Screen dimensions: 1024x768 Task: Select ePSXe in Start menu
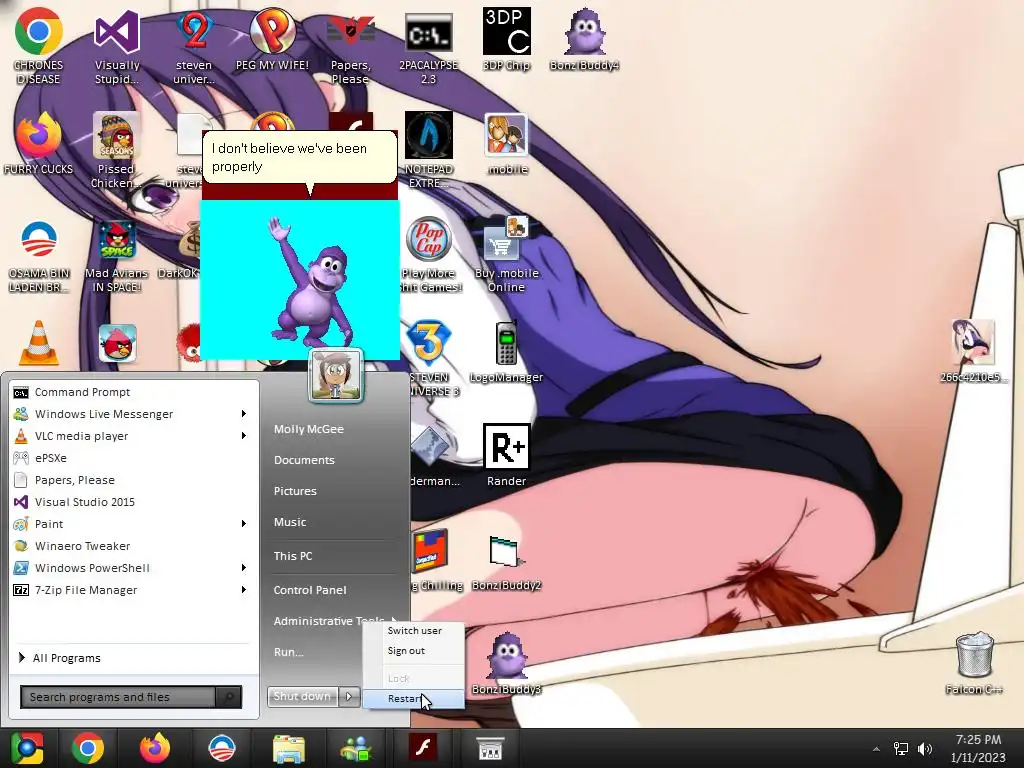click(135, 458)
